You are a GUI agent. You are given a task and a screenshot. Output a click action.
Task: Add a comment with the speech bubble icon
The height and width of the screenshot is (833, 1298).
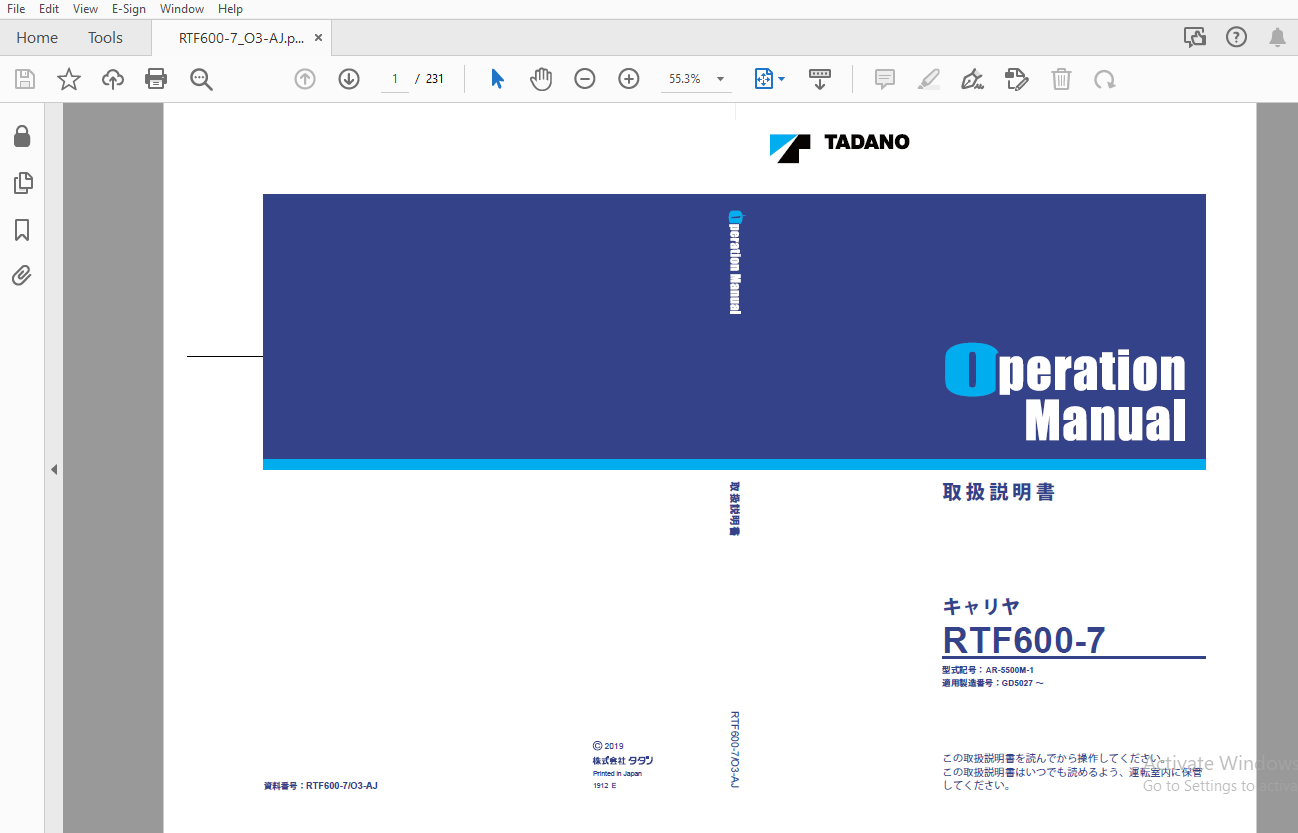(885, 79)
